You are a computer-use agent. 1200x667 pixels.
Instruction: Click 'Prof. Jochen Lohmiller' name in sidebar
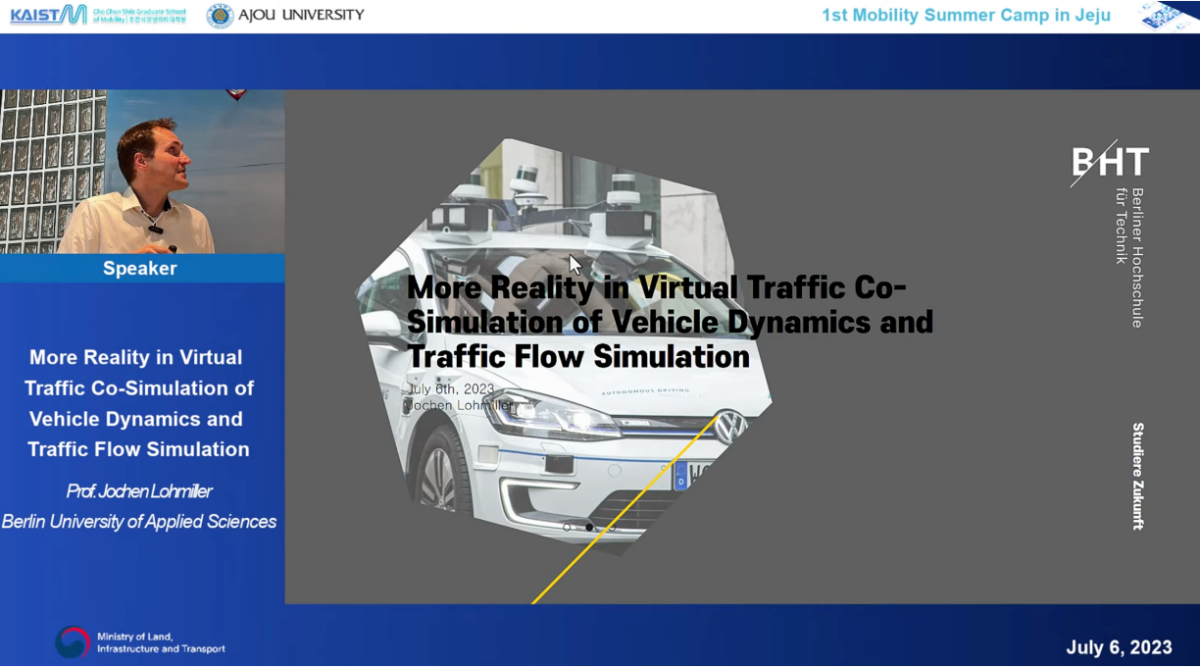[x=139, y=491]
